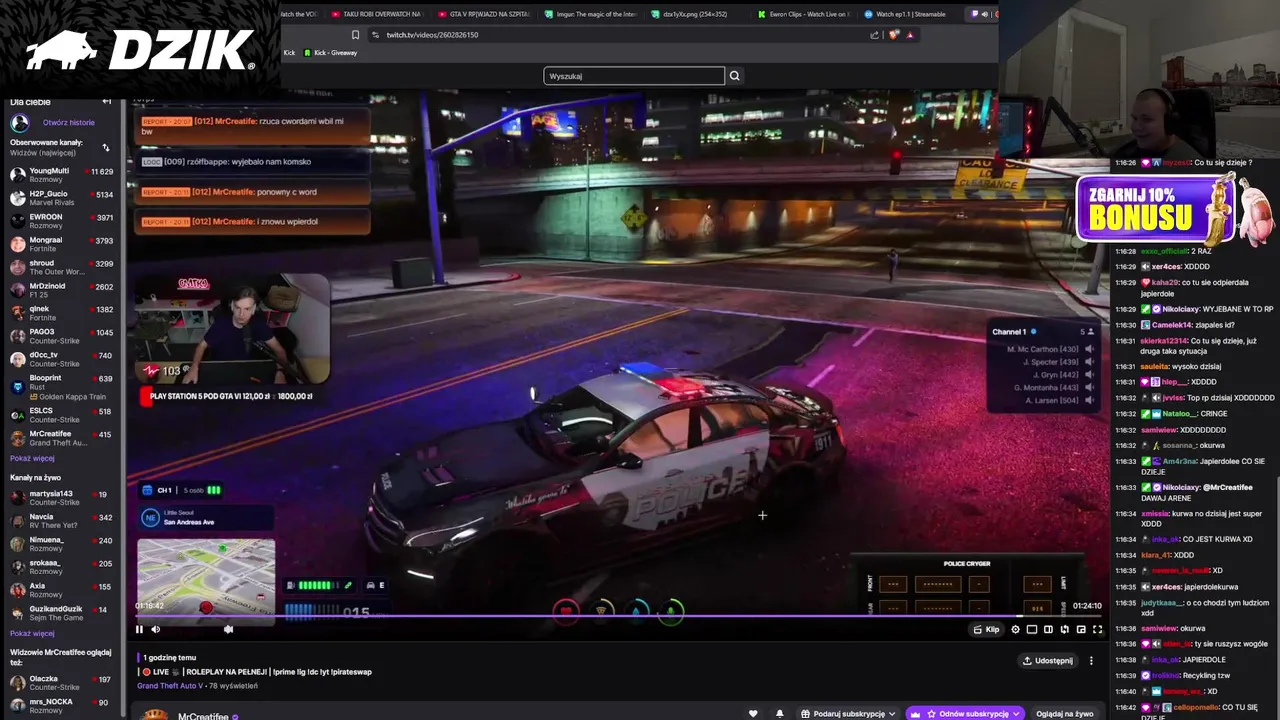Click the search magnifier button
Viewport: 1280px width, 720px height.
(x=734, y=76)
